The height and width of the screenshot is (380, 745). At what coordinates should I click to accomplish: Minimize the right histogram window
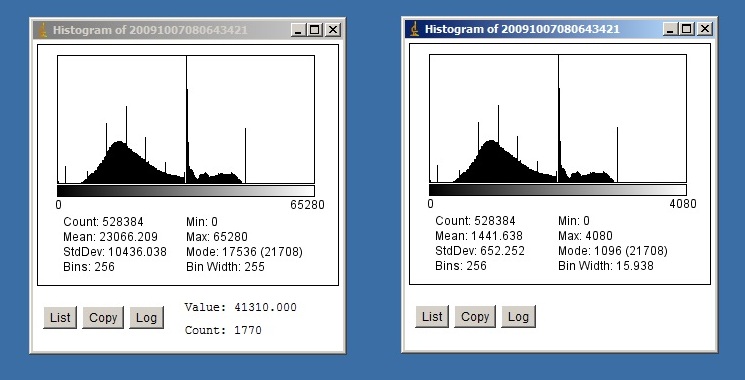point(670,29)
